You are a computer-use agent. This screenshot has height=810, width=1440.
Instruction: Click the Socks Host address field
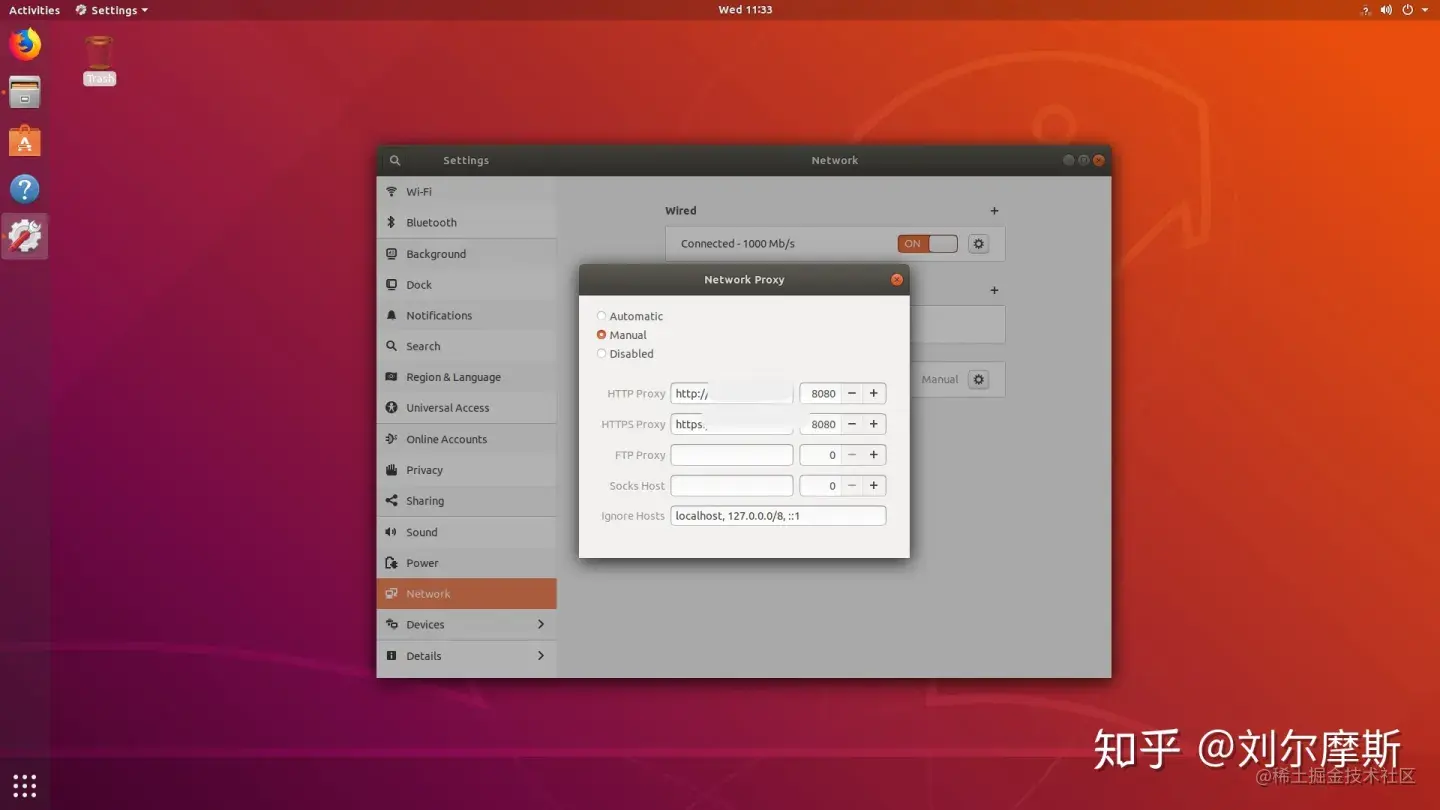pyautogui.click(x=732, y=486)
